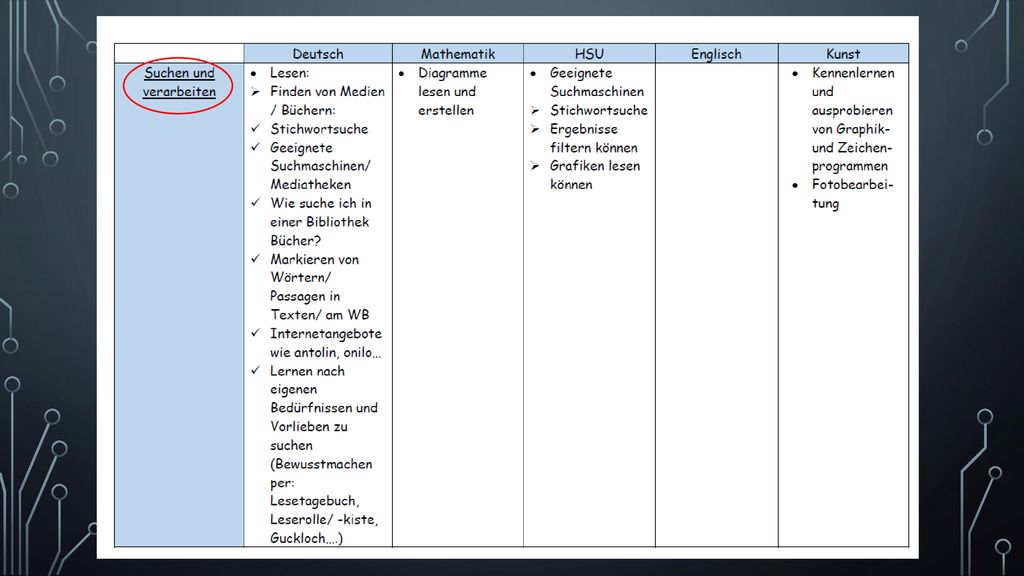Click the 'Suchen und verarbeiten' row heading
Image resolution: width=1024 pixels, height=576 pixels.
(x=179, y=82)
